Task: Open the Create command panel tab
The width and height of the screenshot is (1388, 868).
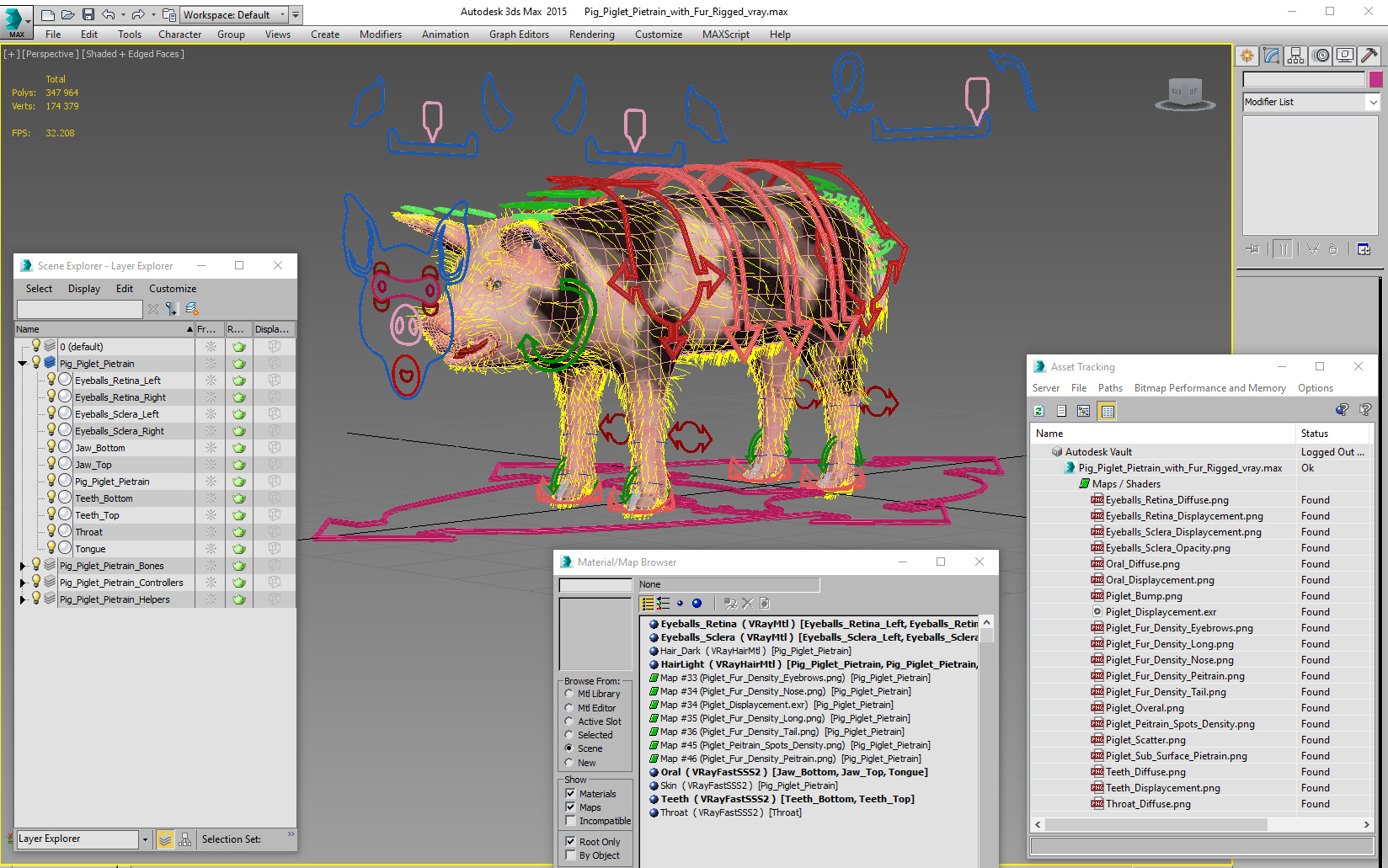Action: pyautogui.click(x=1247, y=56)
